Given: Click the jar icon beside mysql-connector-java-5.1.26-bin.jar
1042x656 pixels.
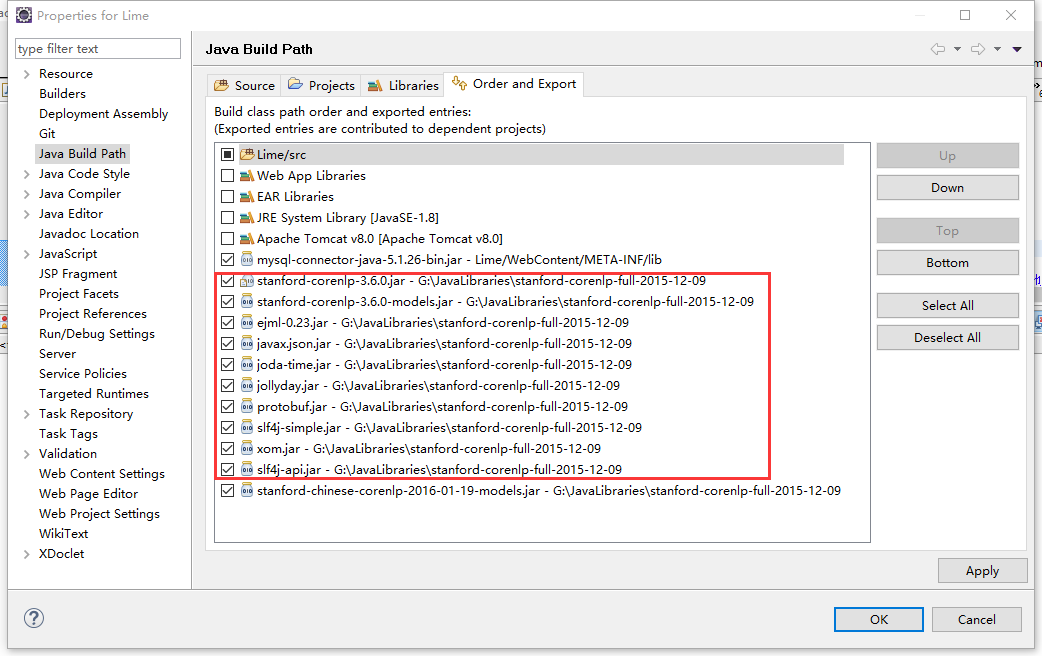Looking at the screenshot, I should click(x=246, y=259).
